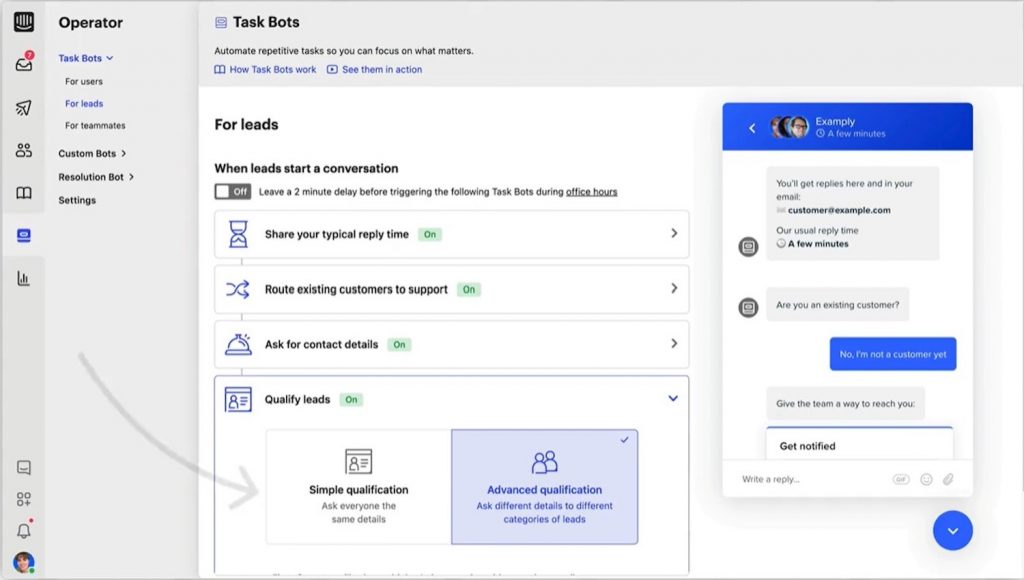Select the Simple qualification option
Image resolution: width=1024 pixels, height=580 pixels.
coord(357,490)
